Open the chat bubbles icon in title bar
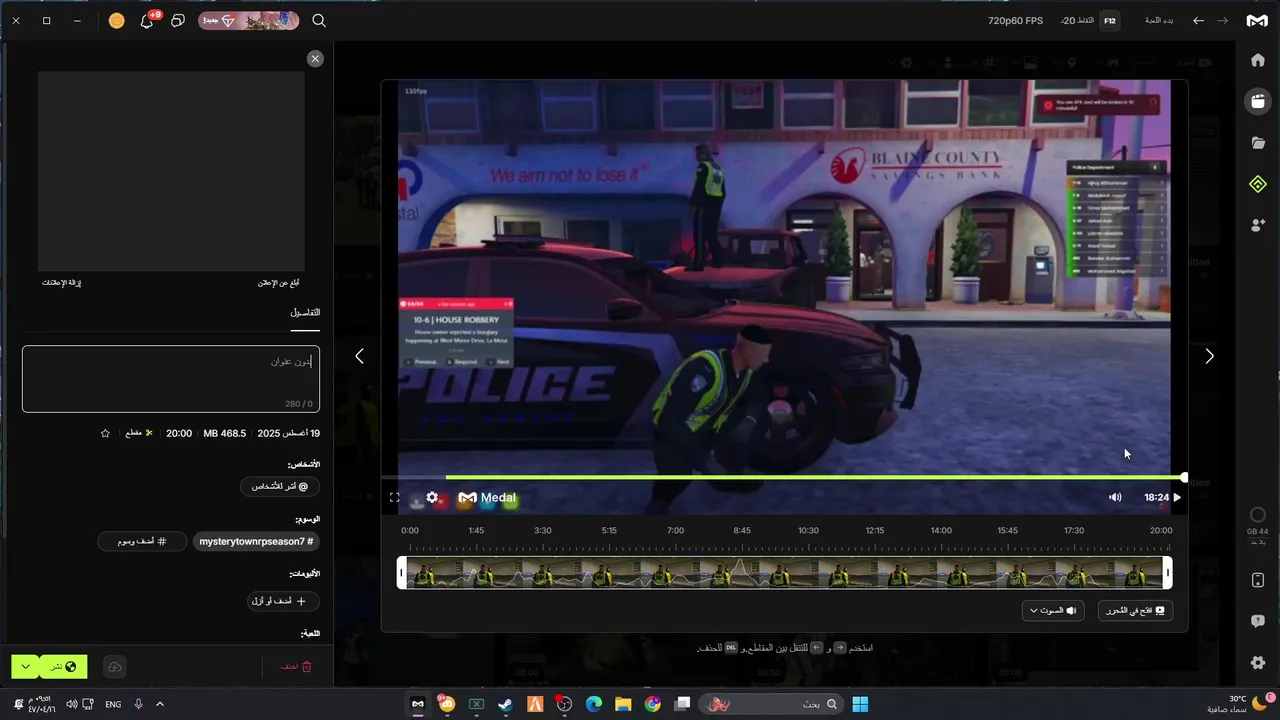The image size is (1280, 720). click(x=178, y=20)
